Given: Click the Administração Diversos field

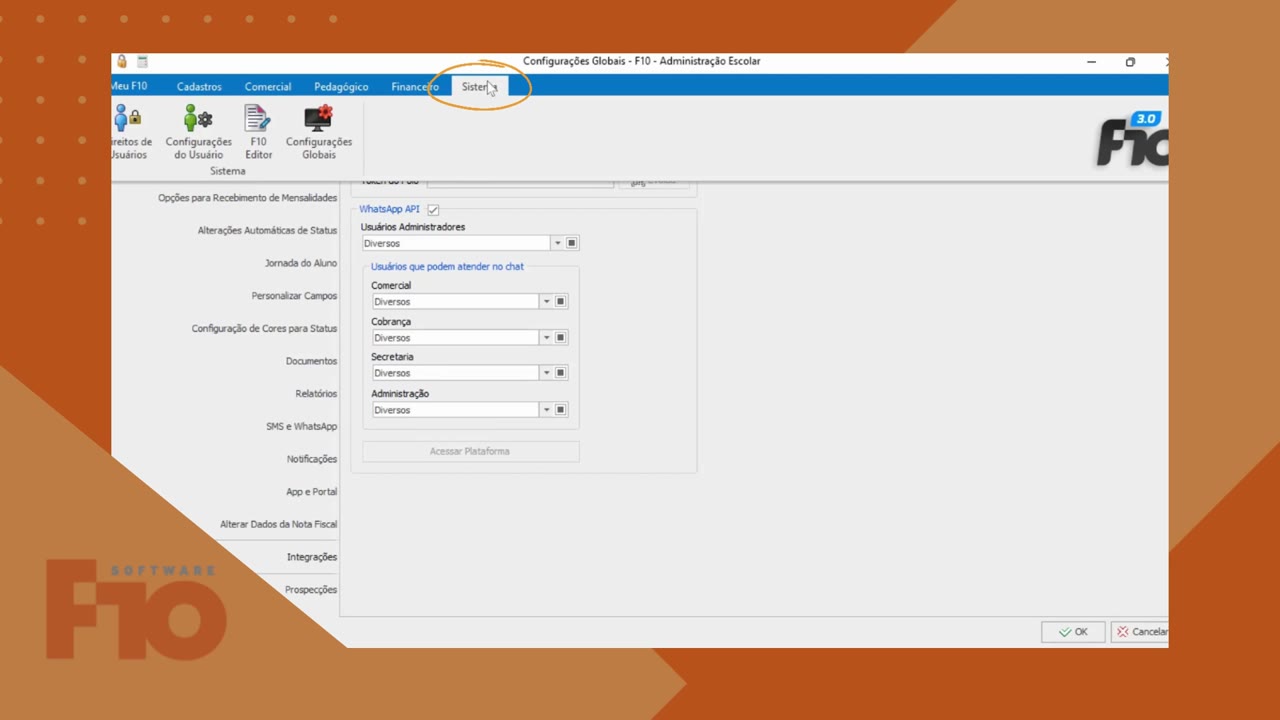Looking at the screenshot, I should [x=456, y=409].
